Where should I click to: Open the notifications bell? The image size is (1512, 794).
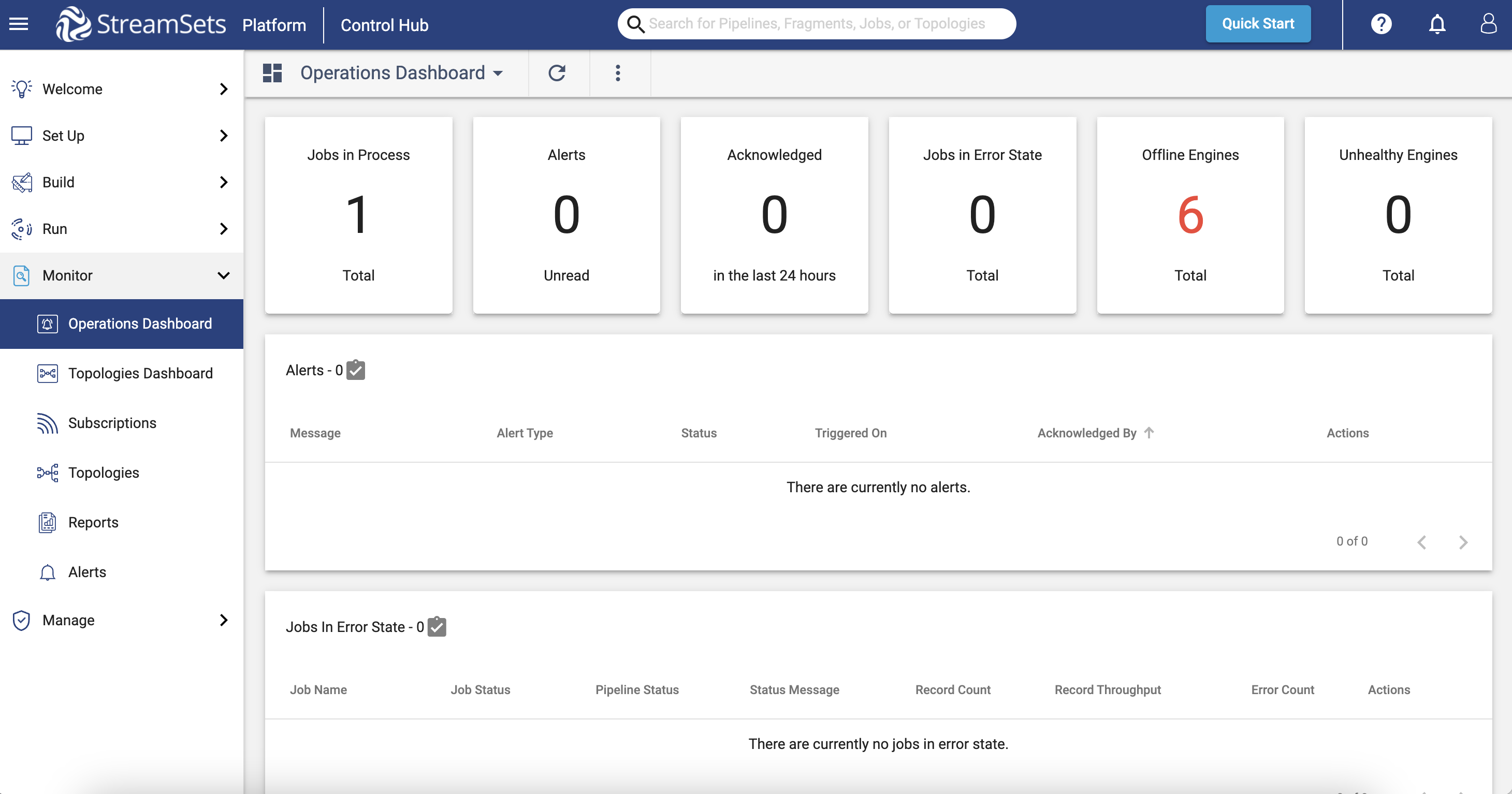[x=1437, y=24]
